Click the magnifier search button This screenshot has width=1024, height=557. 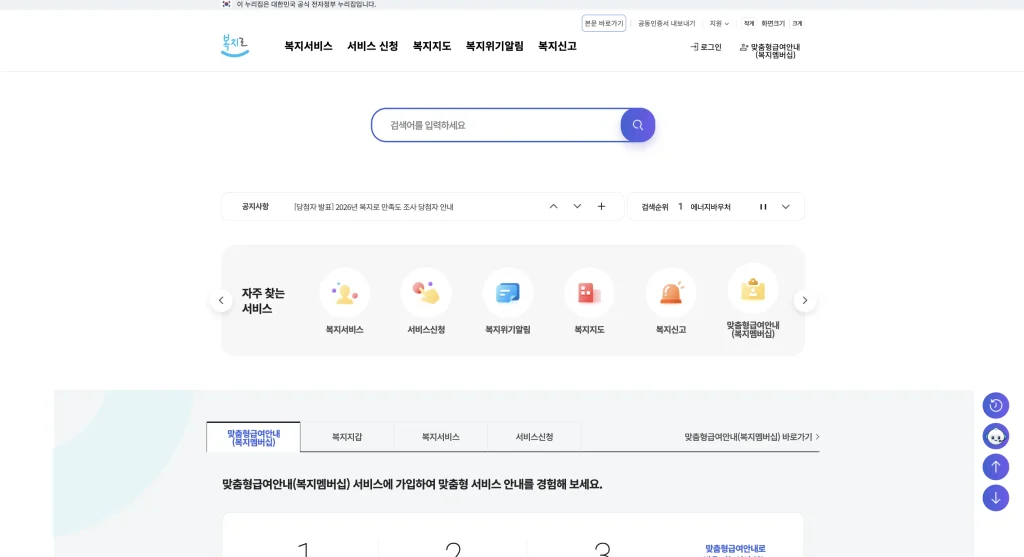637,125
